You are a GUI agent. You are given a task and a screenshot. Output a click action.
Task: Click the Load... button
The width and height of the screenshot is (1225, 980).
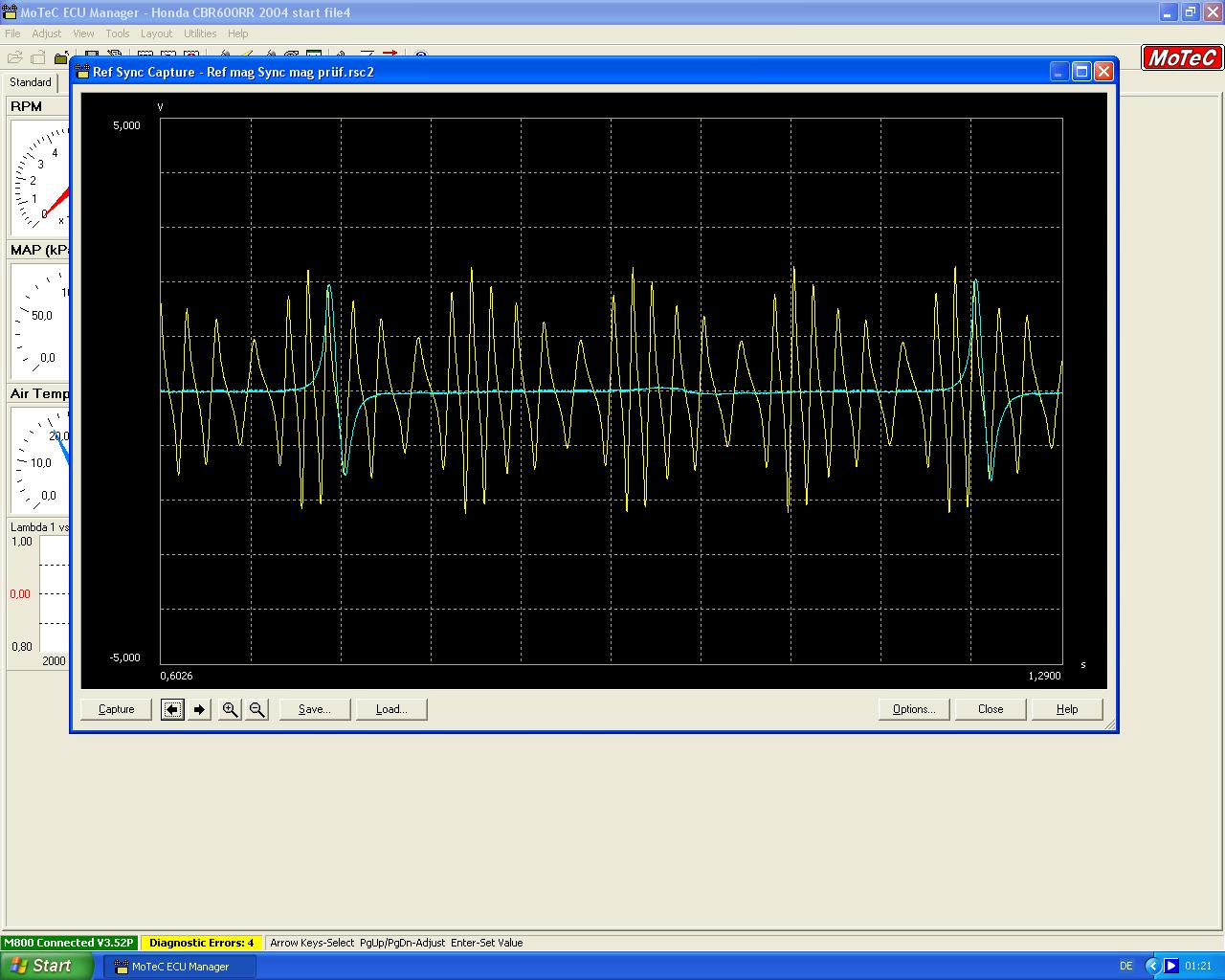click(x=391, y=709)
